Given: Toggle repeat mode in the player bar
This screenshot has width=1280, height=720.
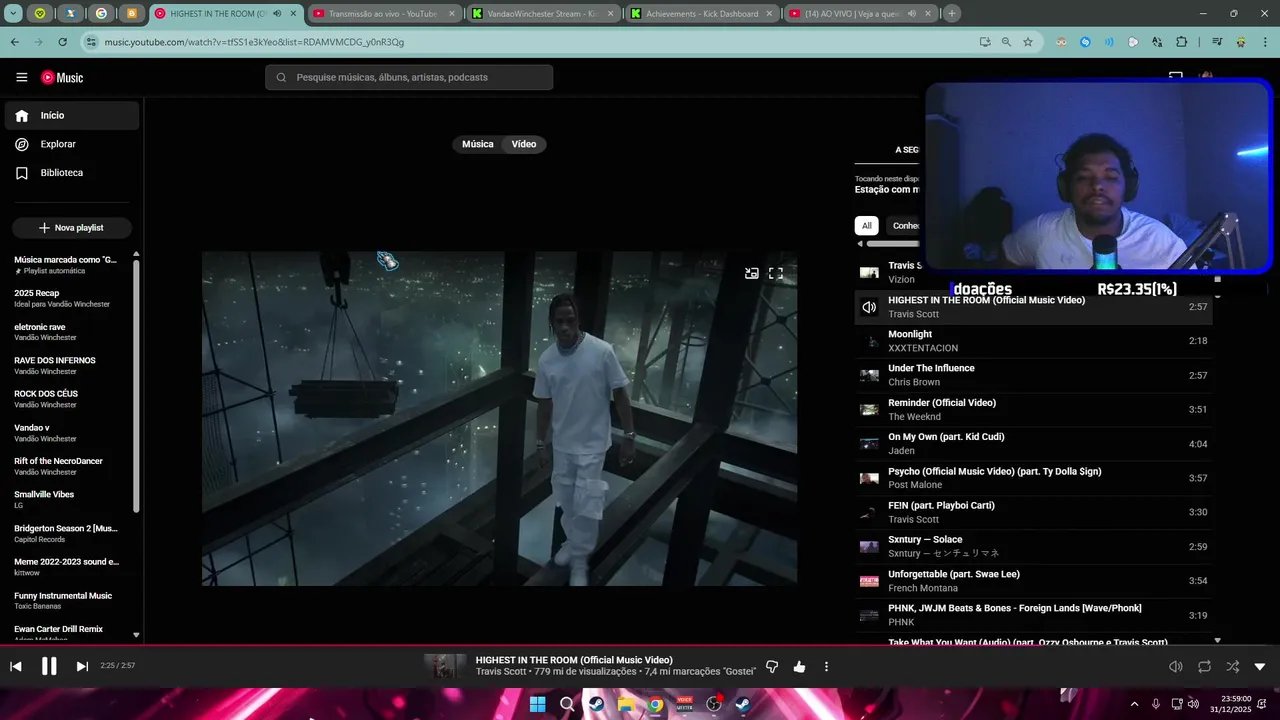Looking at the screenshot, I should pos(1204,667).
